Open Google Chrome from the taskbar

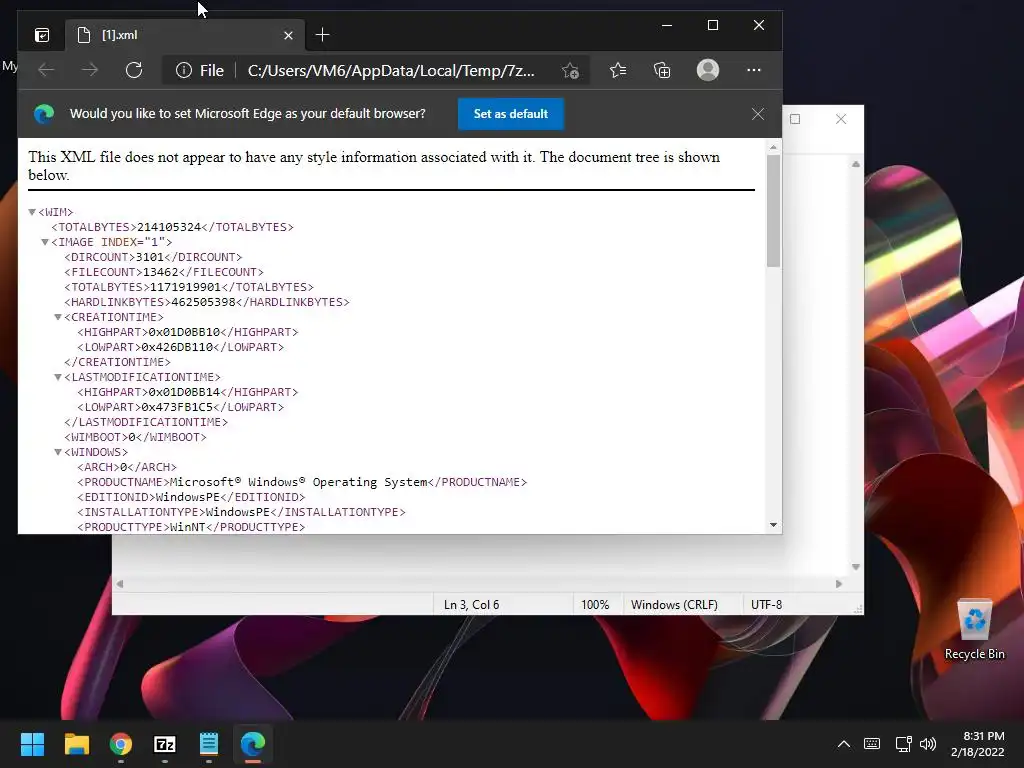(x=121, y=744)
